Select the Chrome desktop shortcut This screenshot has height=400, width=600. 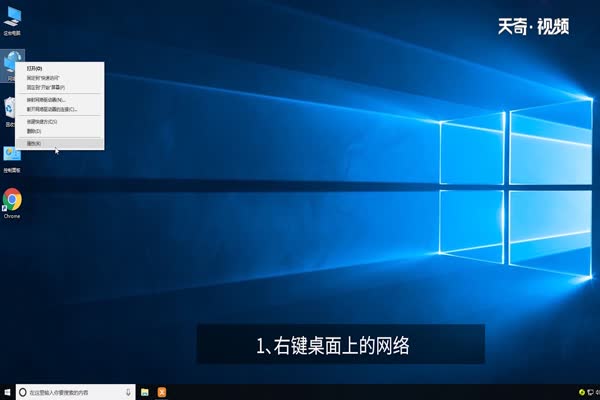pyautogui.click(x=12, y=203)
